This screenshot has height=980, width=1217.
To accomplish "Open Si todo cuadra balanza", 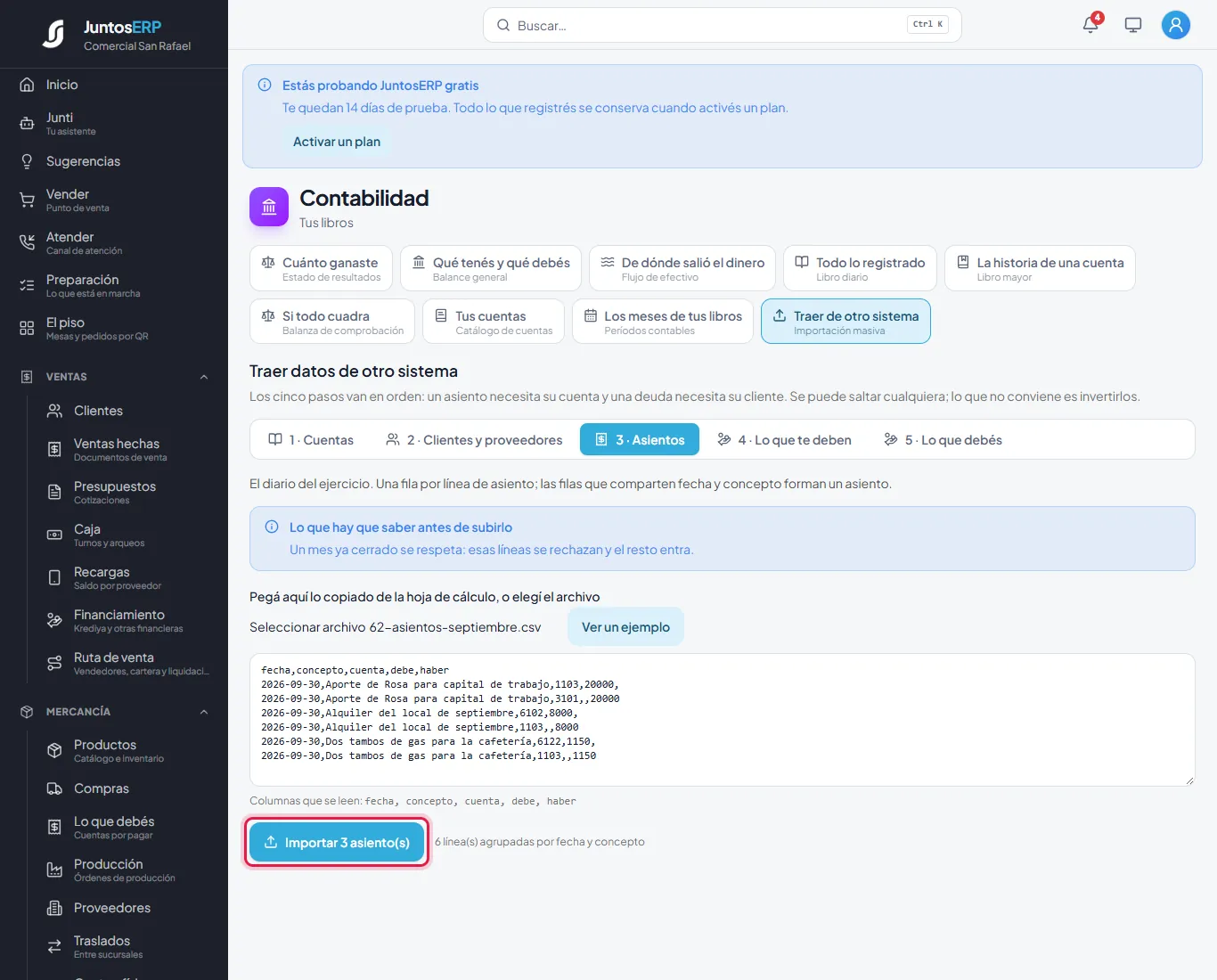I will tap(332, 322).
